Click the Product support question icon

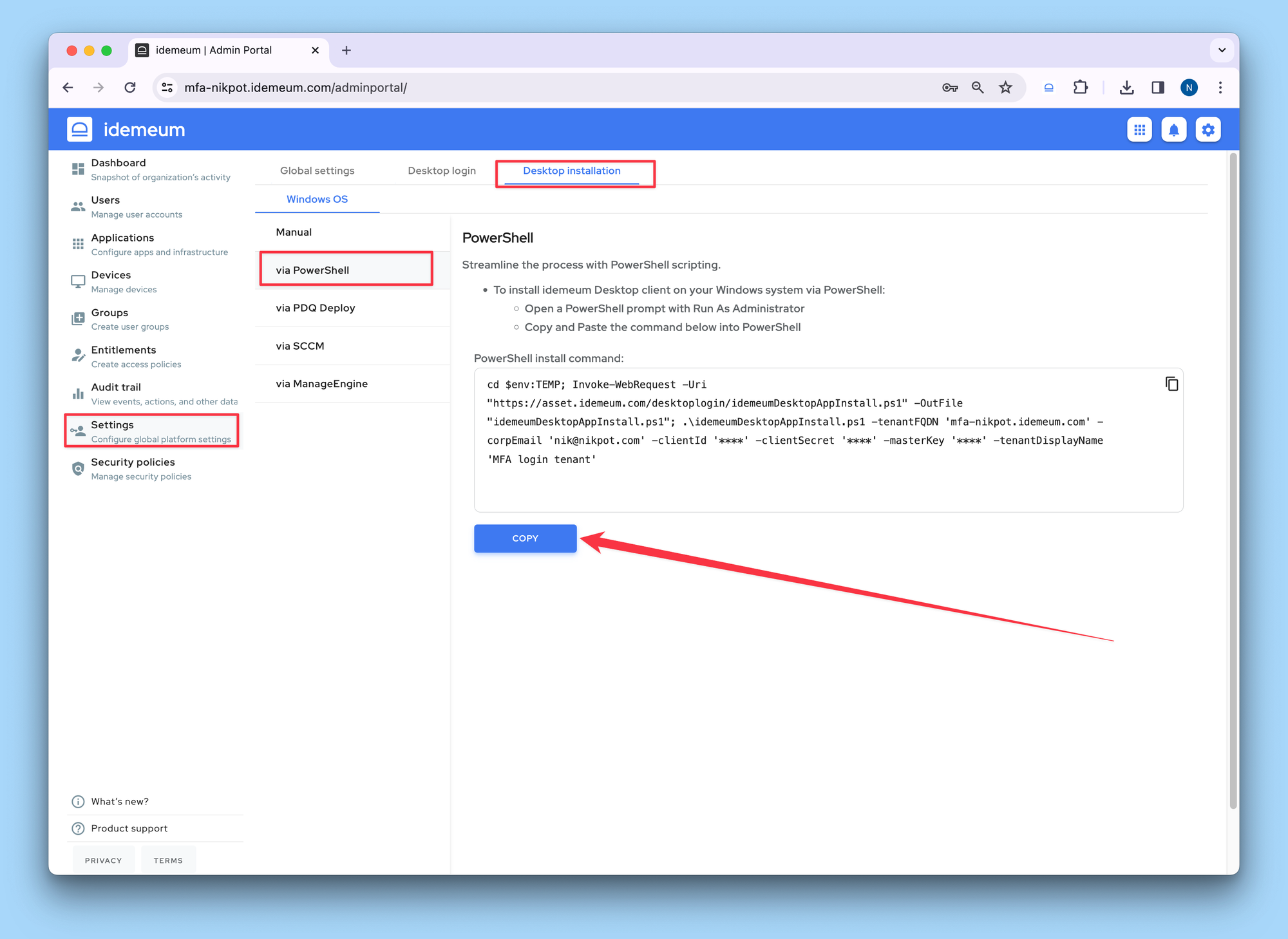pos(78,828)
